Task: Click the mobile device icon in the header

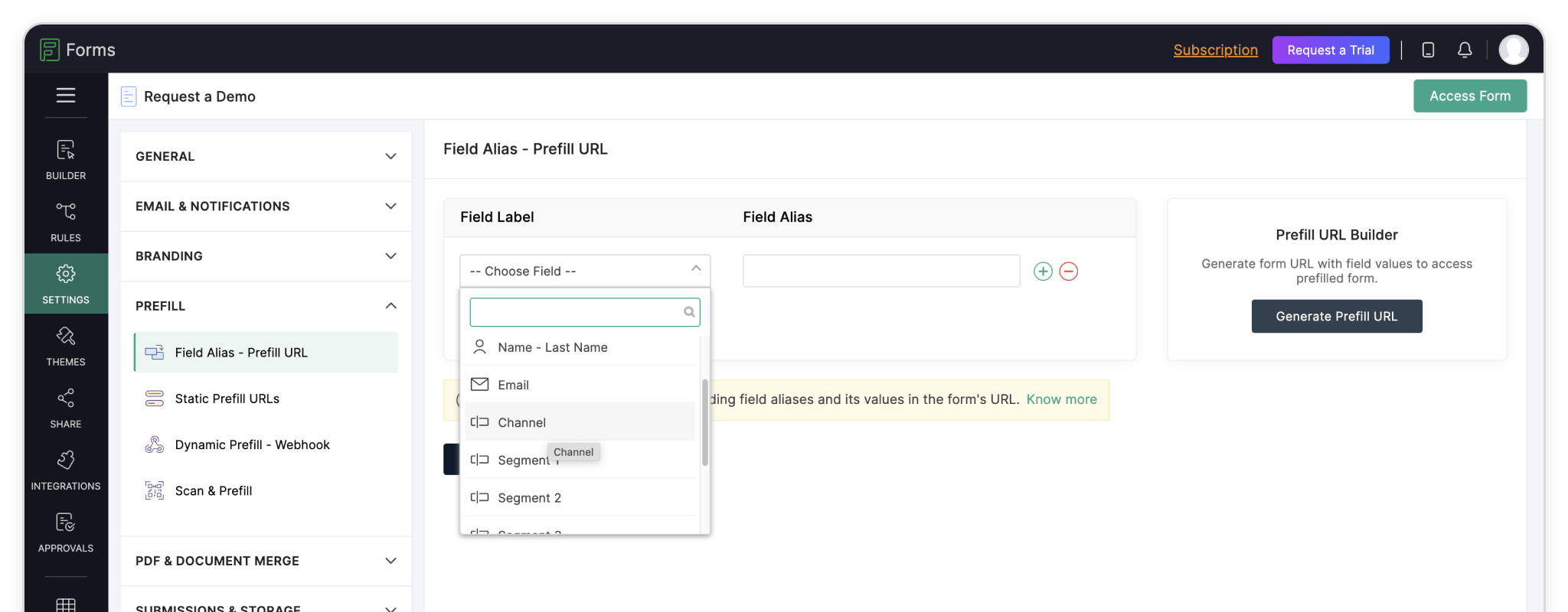Action: tap(1428, 50)
